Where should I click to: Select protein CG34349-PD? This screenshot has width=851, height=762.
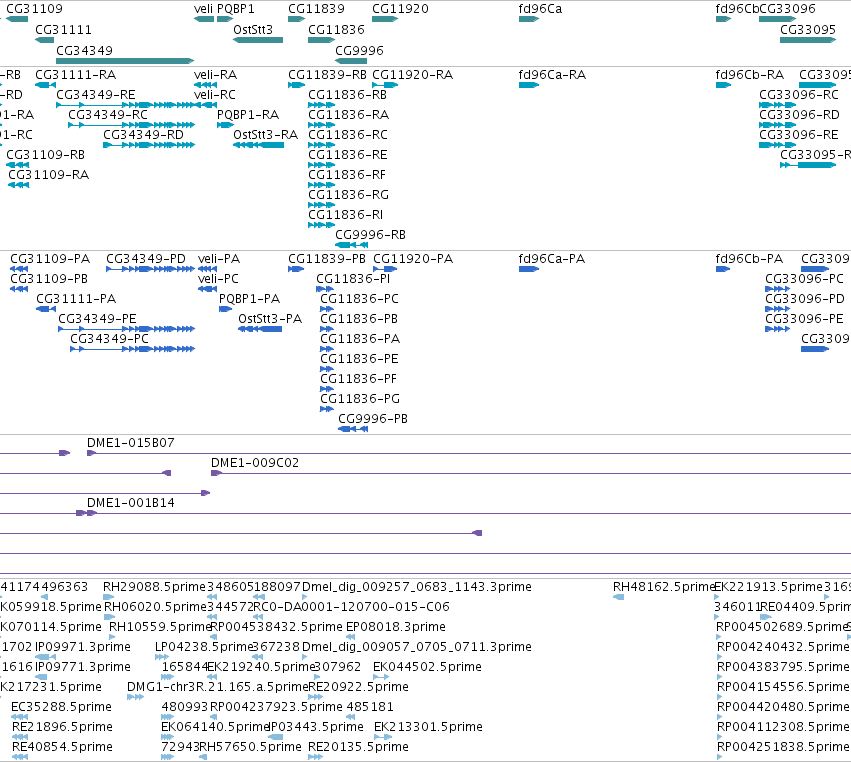[146, 258]
